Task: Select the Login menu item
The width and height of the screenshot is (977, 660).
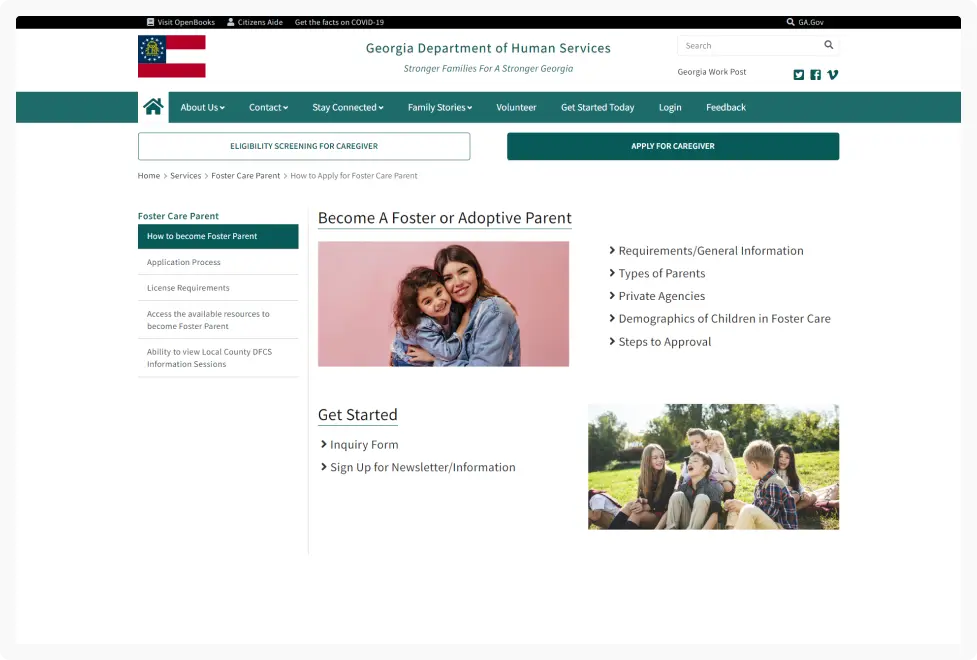Action: click(x=670, y=108)
